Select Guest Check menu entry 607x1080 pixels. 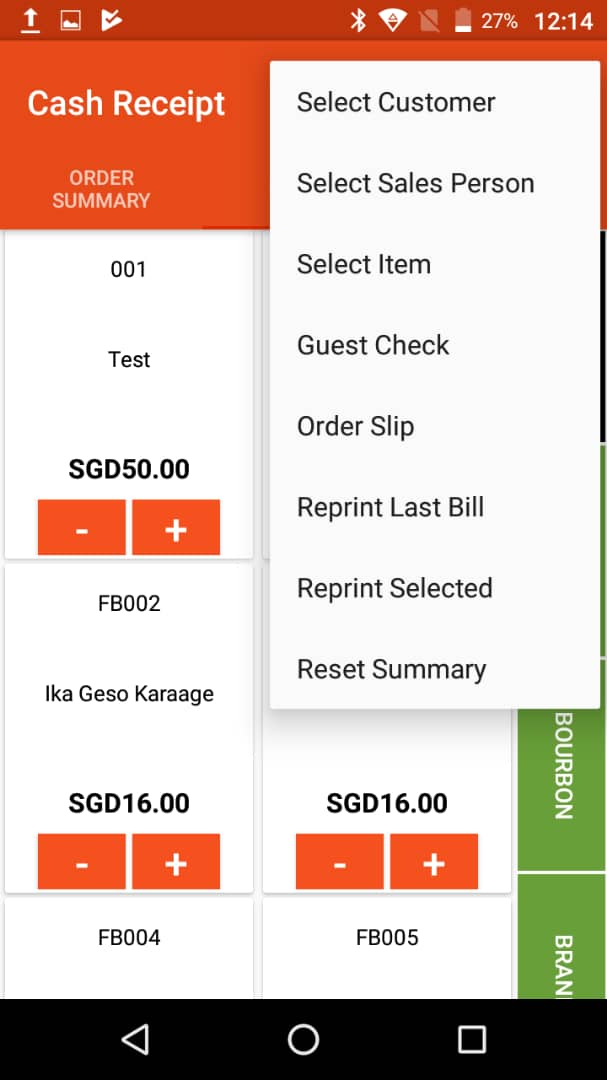tap(373, 345)
